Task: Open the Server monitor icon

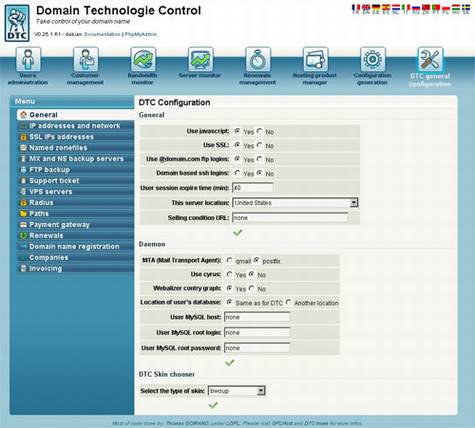Action: pyautogui.click(x=200, y=59)
